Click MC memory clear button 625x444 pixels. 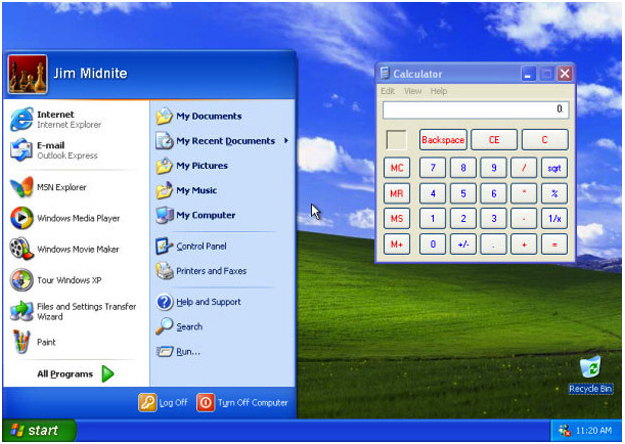click(397, 168)
